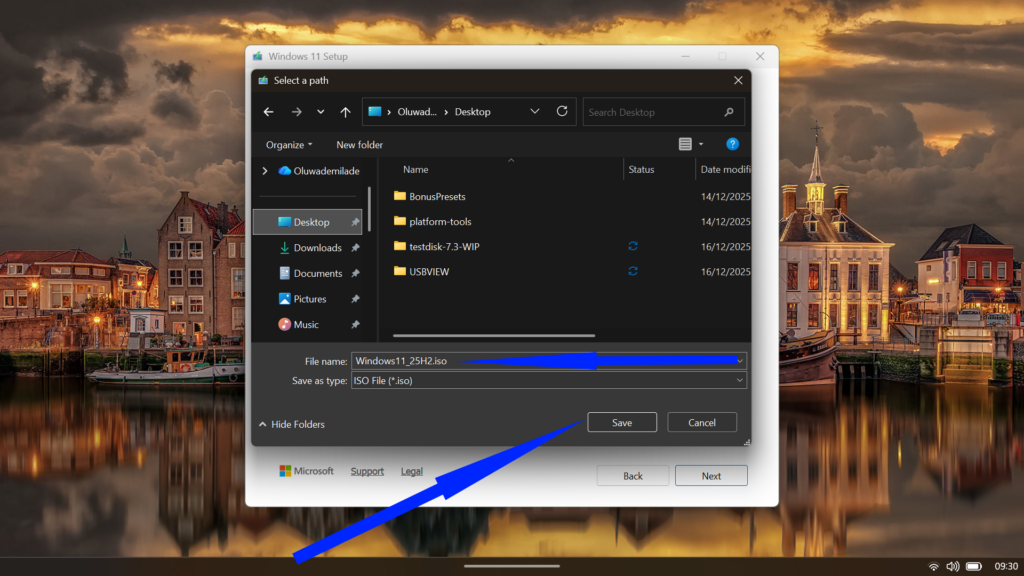Click the volume icon in system tray
Screen dimensions: 1024x576
pos(952,566)
